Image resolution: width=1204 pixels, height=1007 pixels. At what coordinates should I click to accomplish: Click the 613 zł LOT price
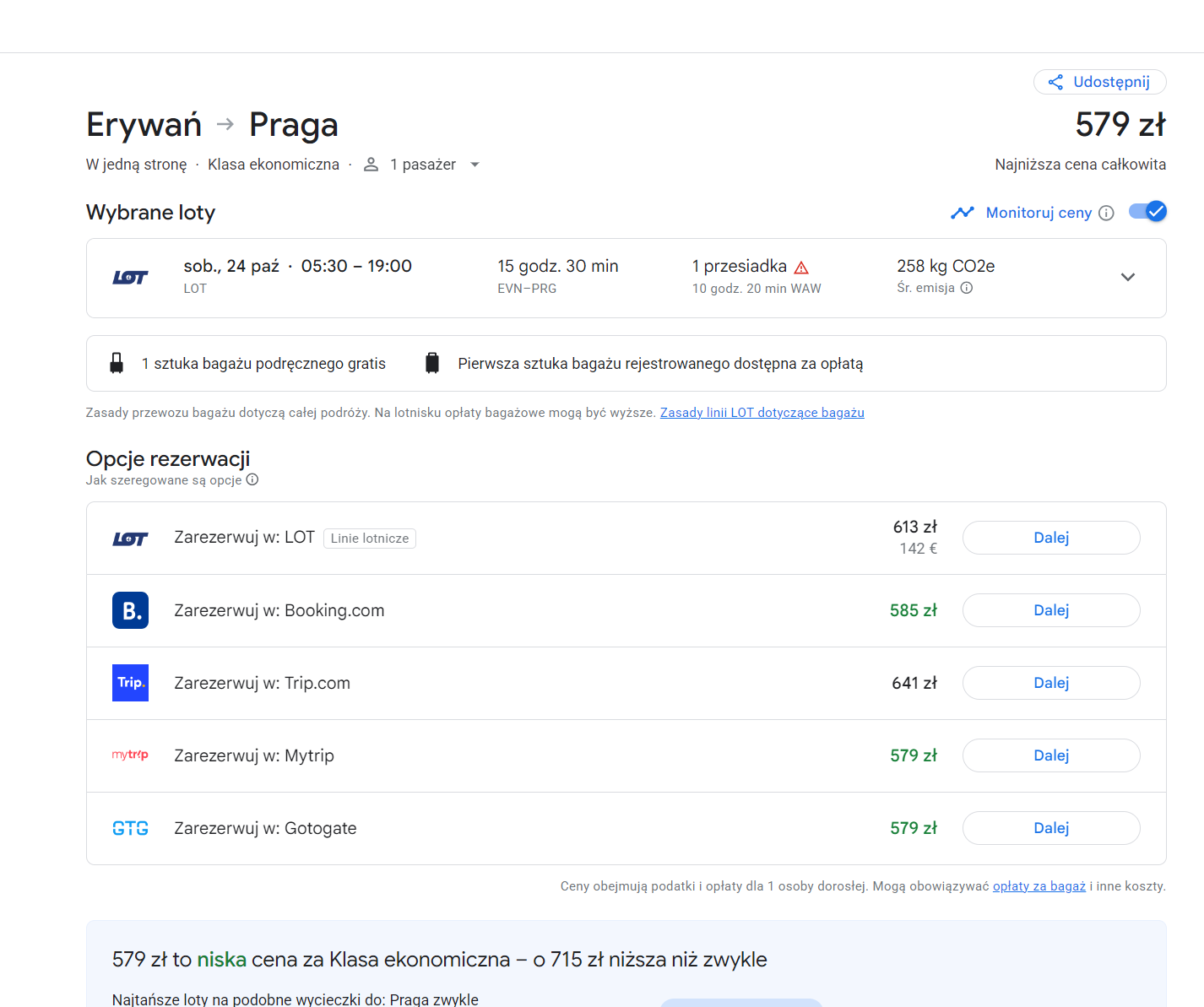pyautogui.click(x=915, y=527)
